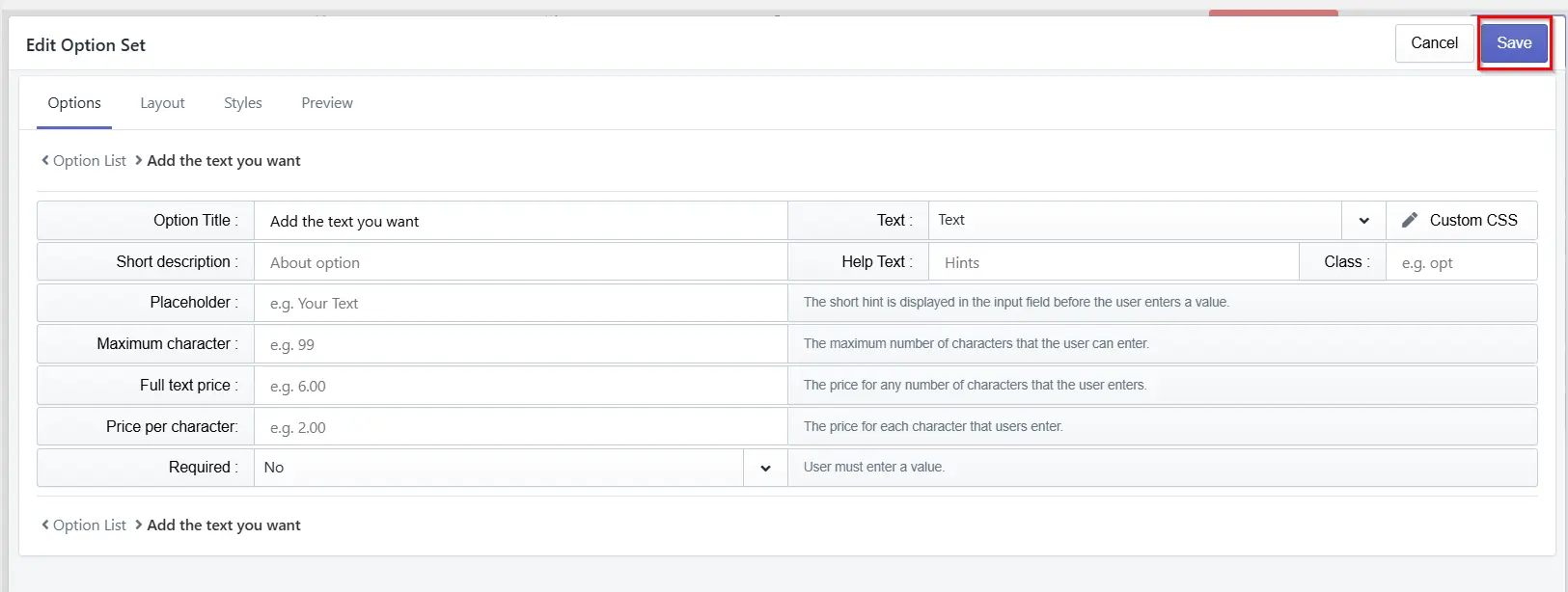Select the Text type combo box value
This screenshot has height=592, width=1568.
pyautogui.click(x=1135, y=221)
